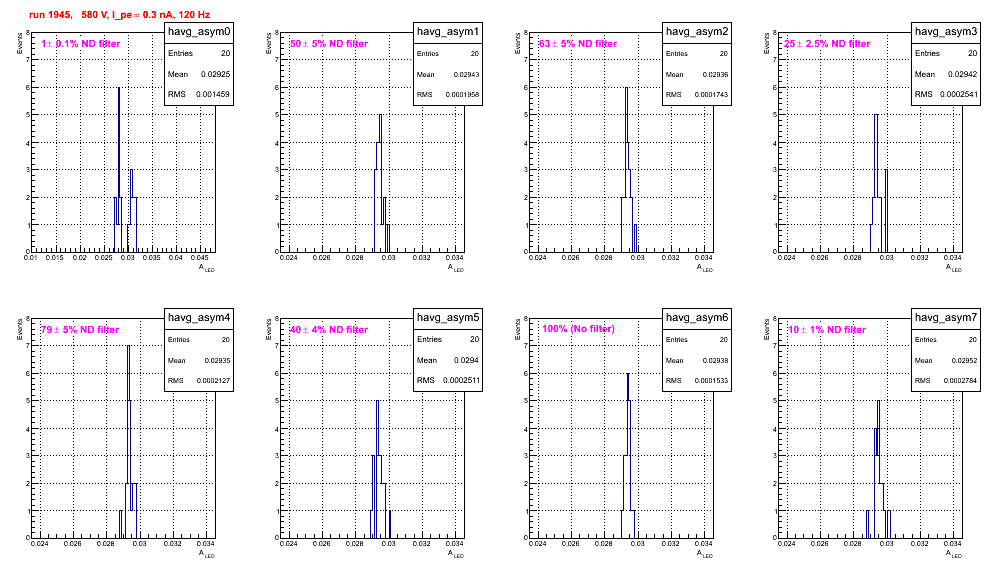Click Mean value 0.02925 in havg_asym0

tap(215, 74)
